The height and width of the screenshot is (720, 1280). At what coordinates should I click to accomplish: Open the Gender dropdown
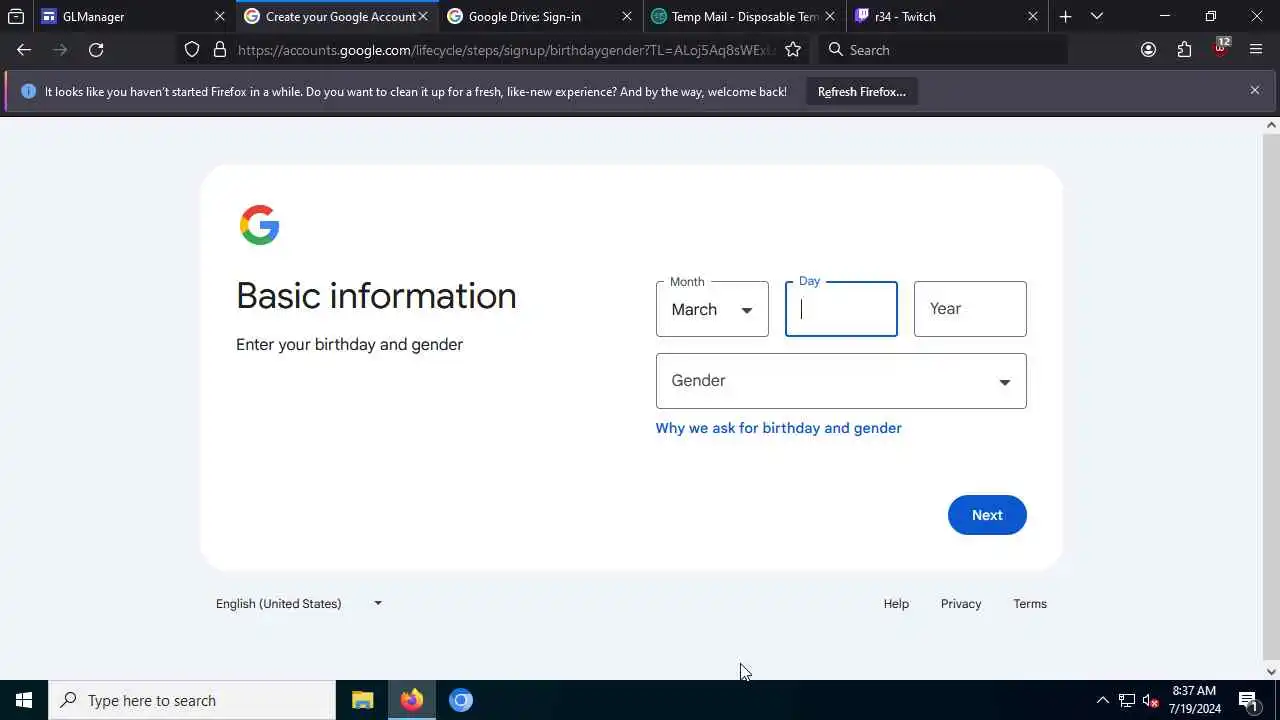click(x=841, y=381)
